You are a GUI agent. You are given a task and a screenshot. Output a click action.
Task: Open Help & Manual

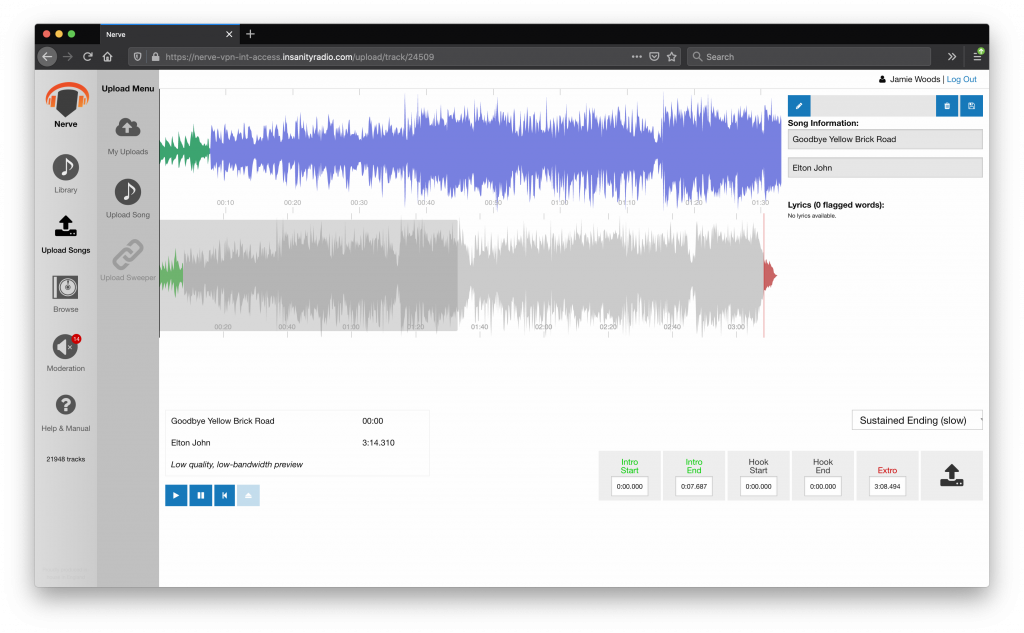65,413
